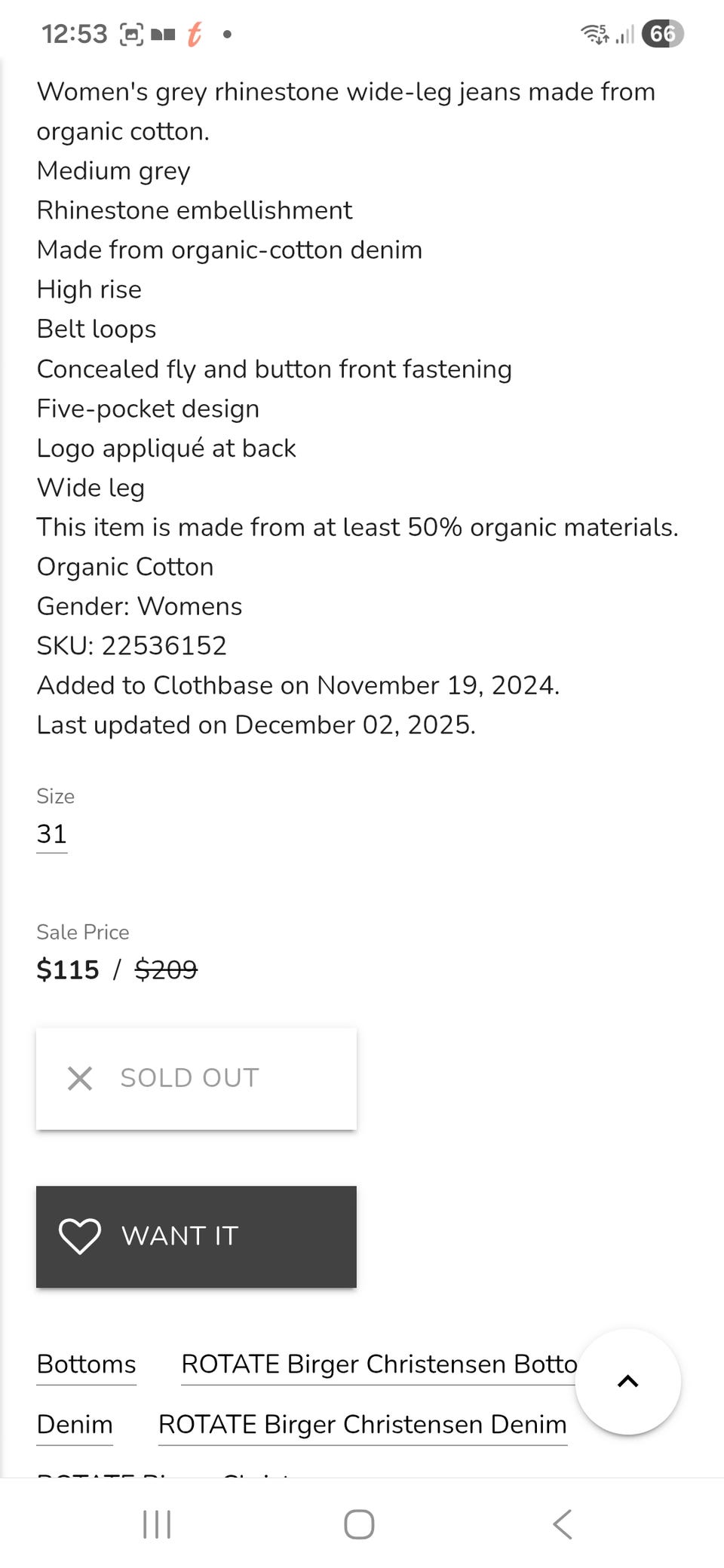Select size 31
The width and height of the screenshot is (724, 1568).
pyautogui.click(x=52, y=834)
